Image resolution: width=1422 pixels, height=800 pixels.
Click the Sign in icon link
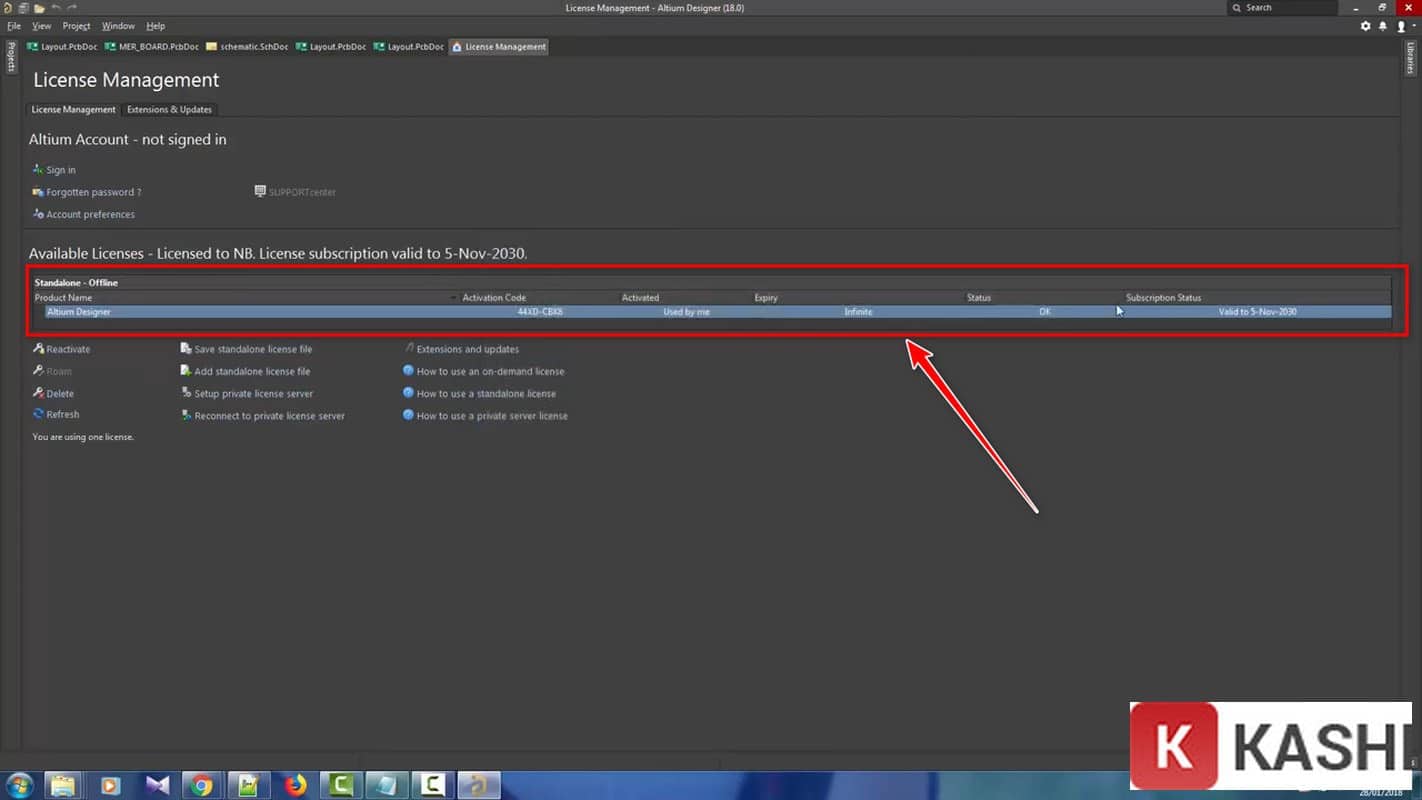(38, 170)
